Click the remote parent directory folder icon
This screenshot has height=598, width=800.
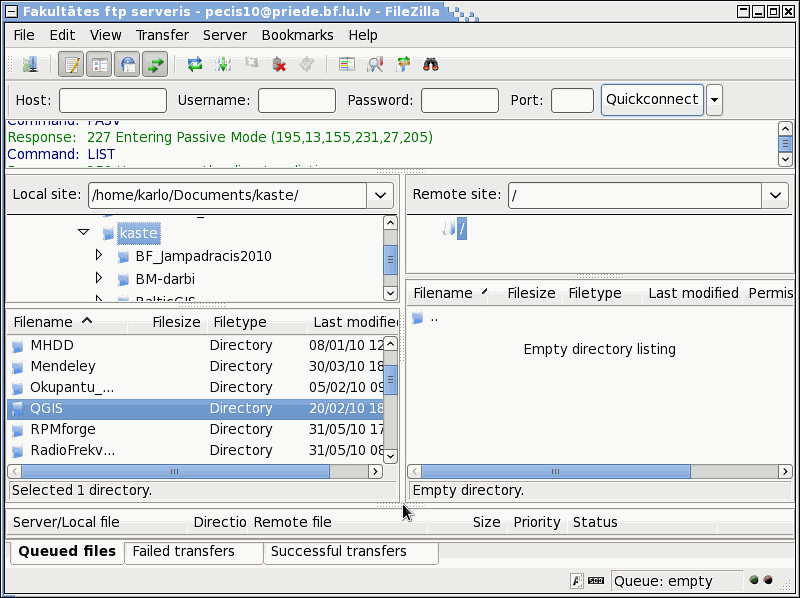tap(418, 318)
